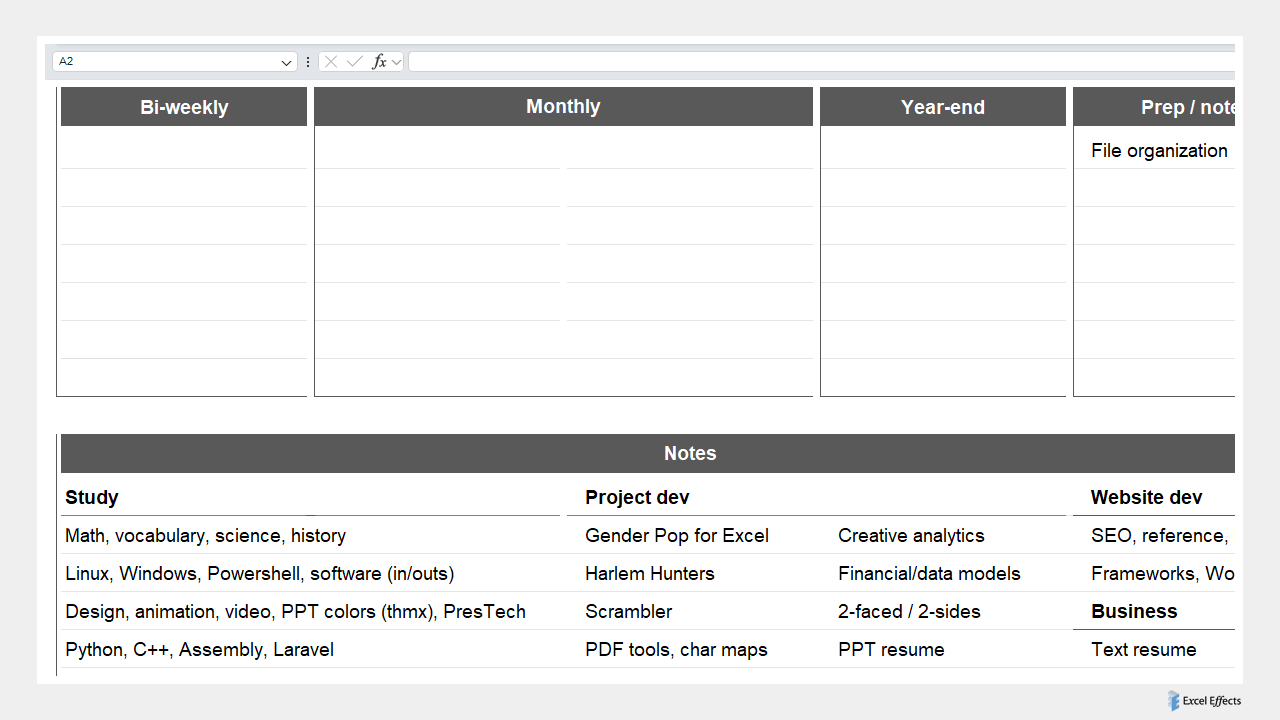Screen dimensions: 1280x720
Task: Click the File organization cell
Action: [x=1159, y=150]
